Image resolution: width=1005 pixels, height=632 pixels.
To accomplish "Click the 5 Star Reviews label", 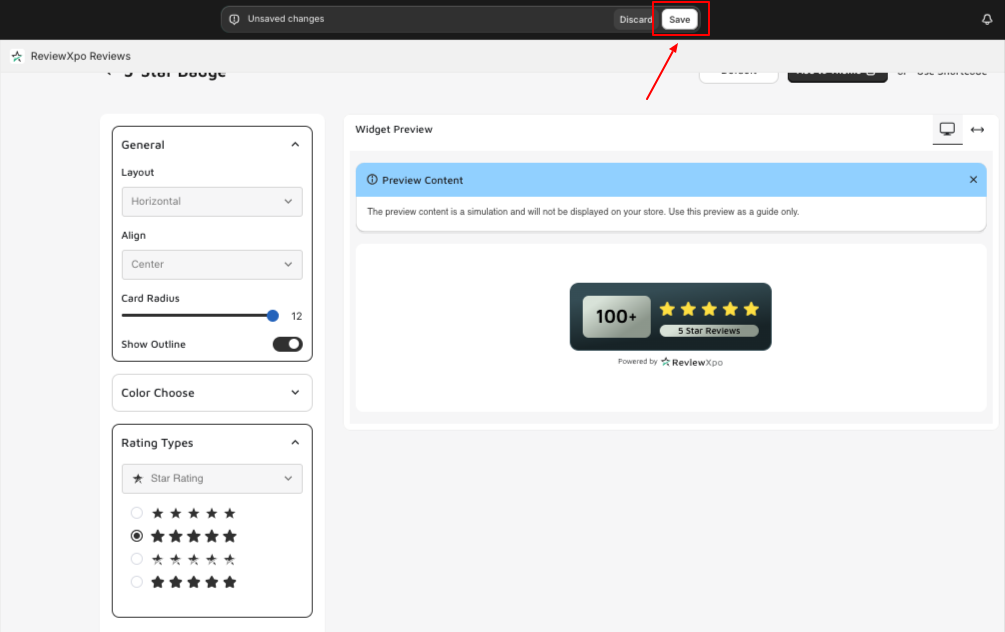I will 709,331.
